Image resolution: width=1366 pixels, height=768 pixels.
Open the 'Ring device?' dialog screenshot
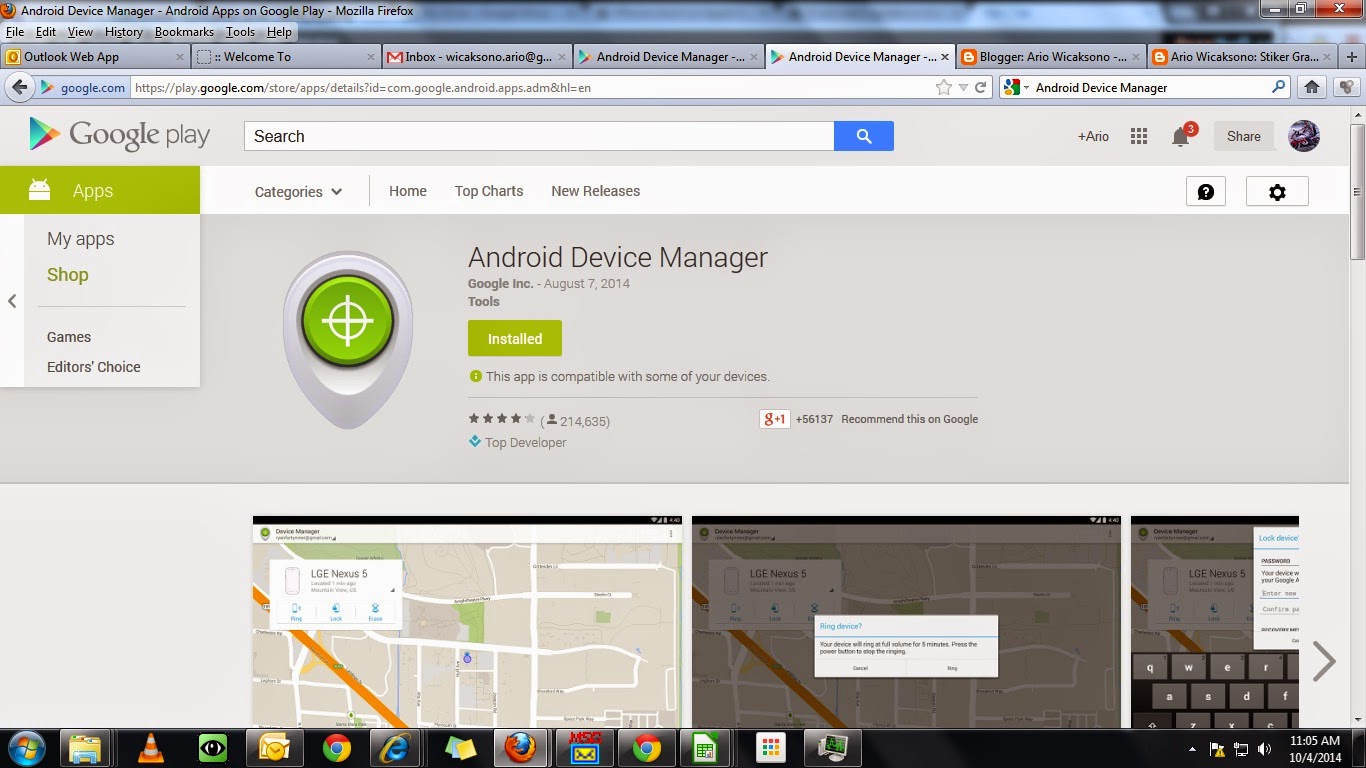[906, 622]
